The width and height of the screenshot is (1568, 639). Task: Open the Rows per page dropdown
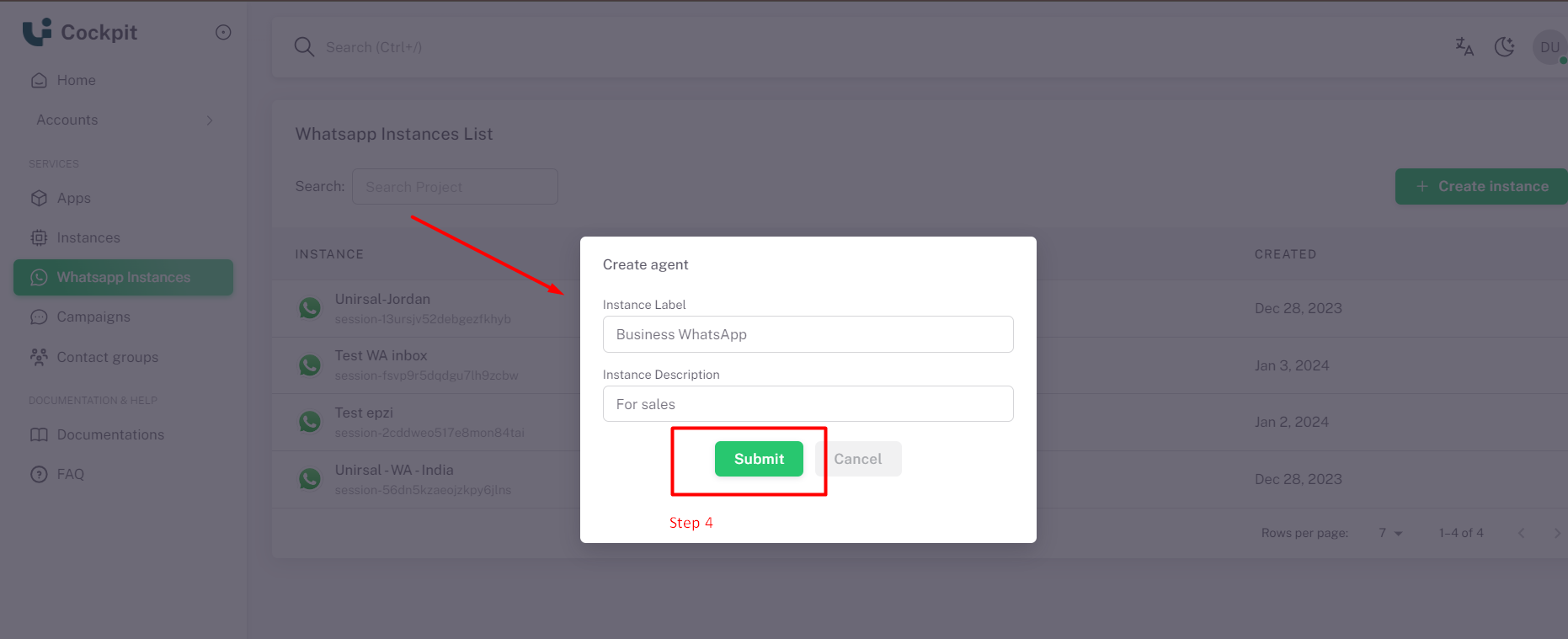click(x=1390, y=533)
